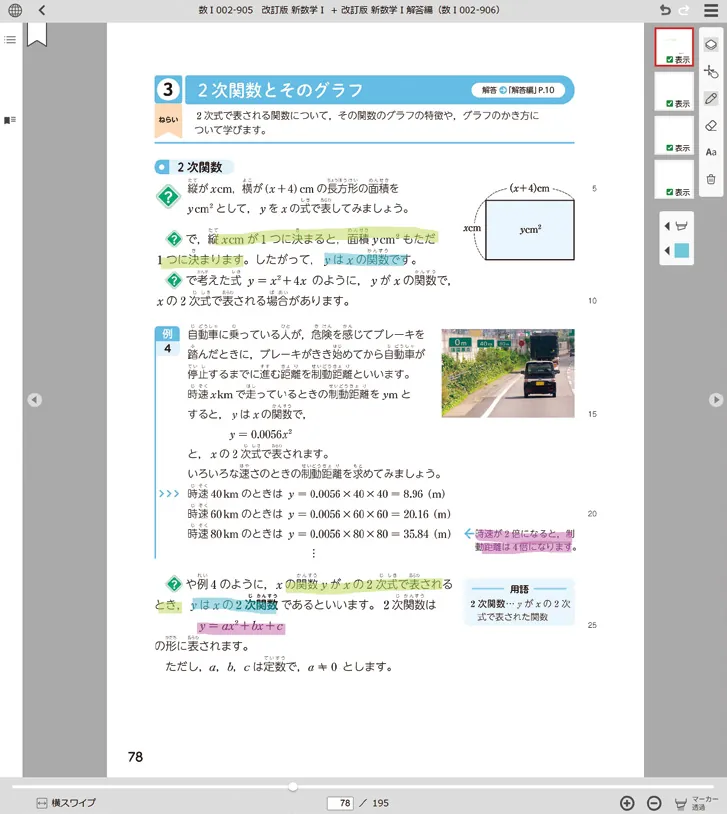Go to next page arrow

click(716, 400)
